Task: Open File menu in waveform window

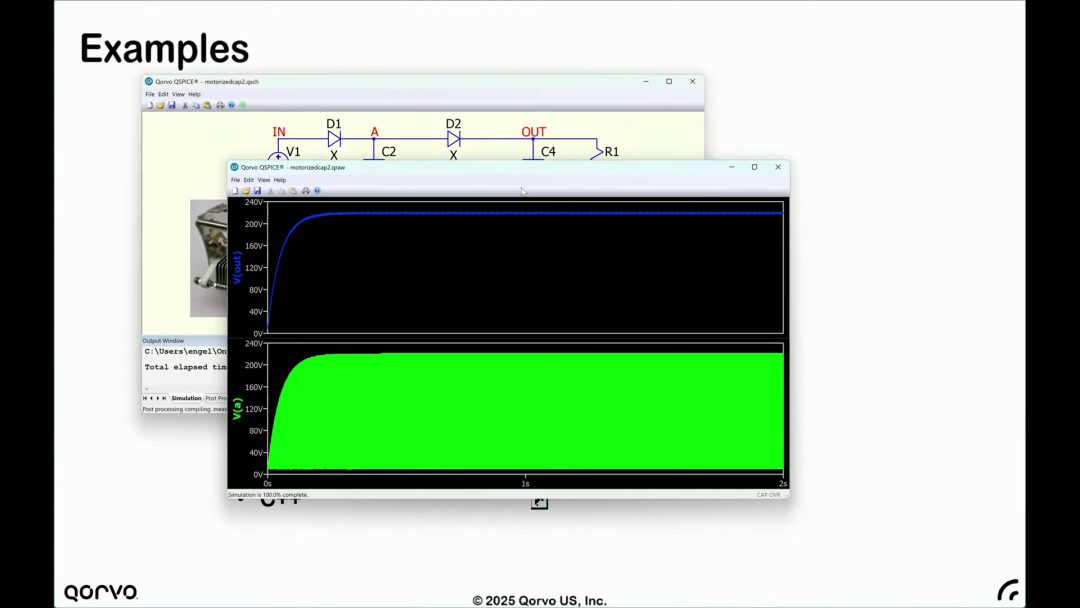Action: tap(236, 180)
